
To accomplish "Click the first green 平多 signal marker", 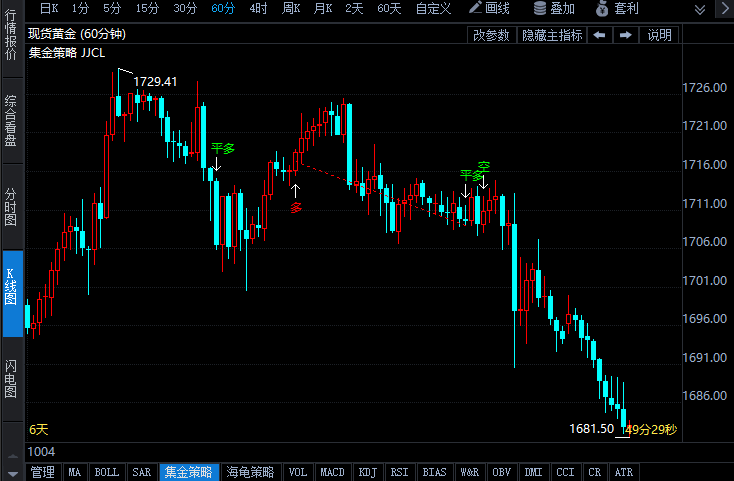I will tap(222, 148).
